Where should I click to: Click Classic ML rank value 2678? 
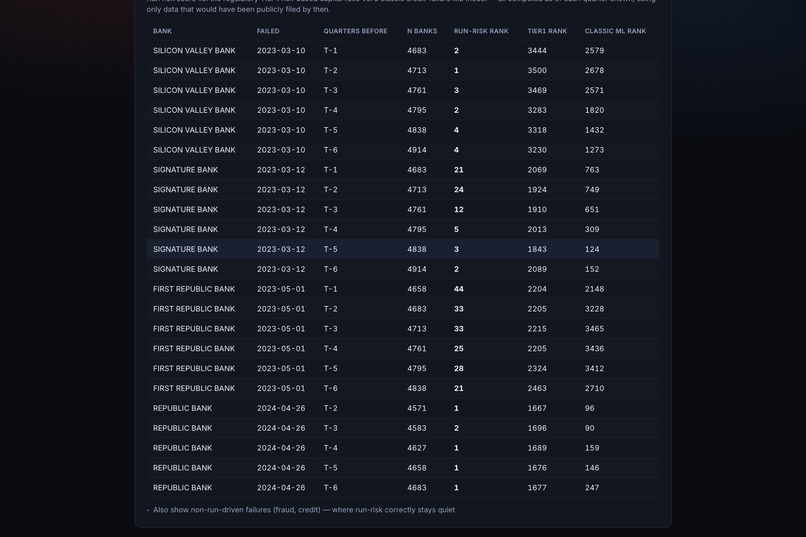click(x=594, y=70)
